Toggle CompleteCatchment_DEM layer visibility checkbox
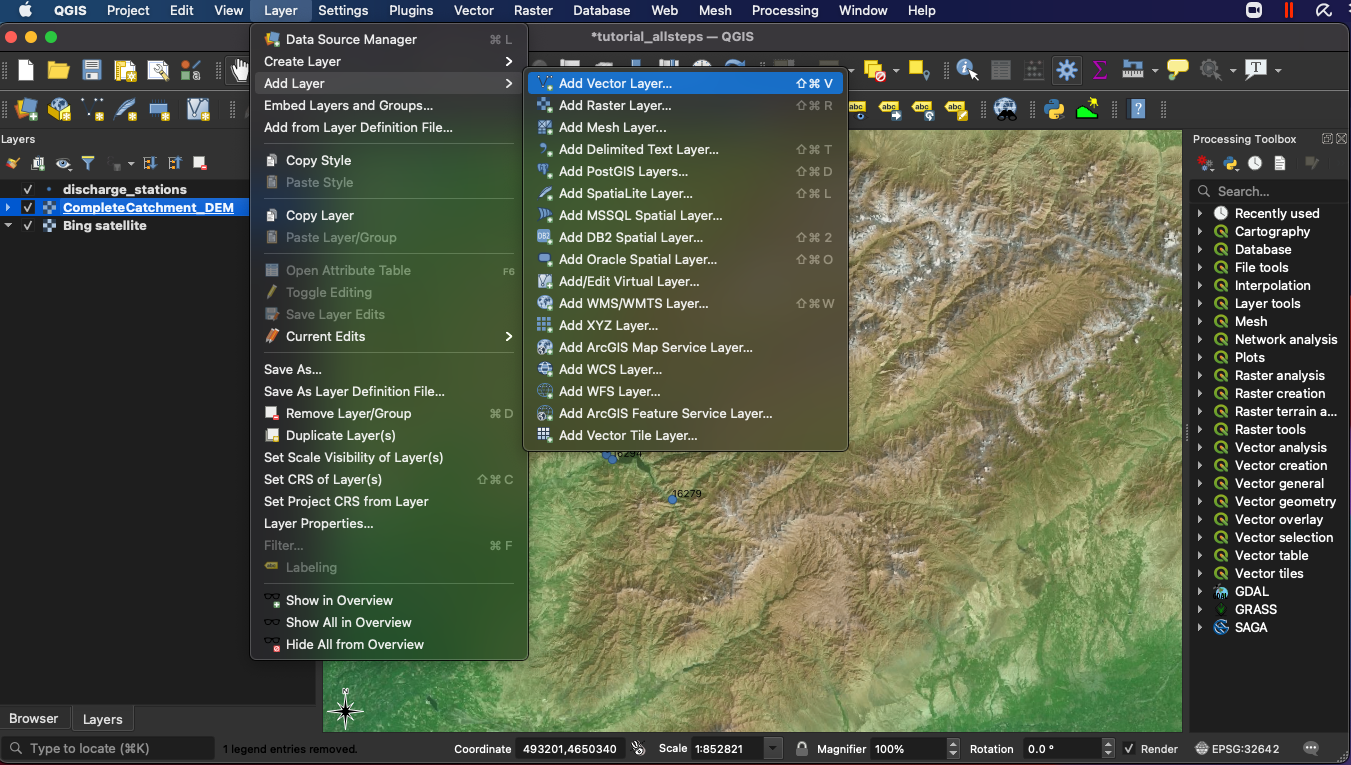1351x765 pixels. (x=28, y=208)
